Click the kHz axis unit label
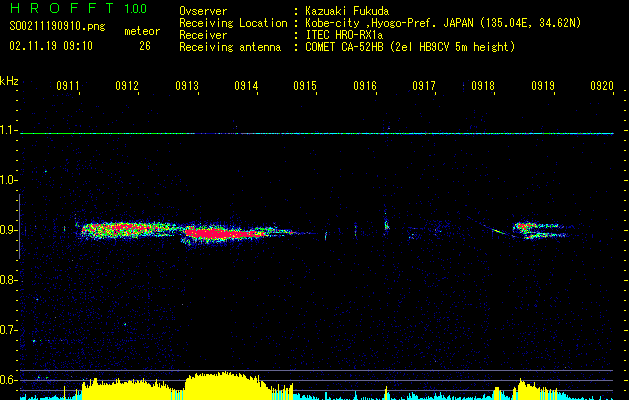This screenshot has height=400, width=629. (9, 81)
